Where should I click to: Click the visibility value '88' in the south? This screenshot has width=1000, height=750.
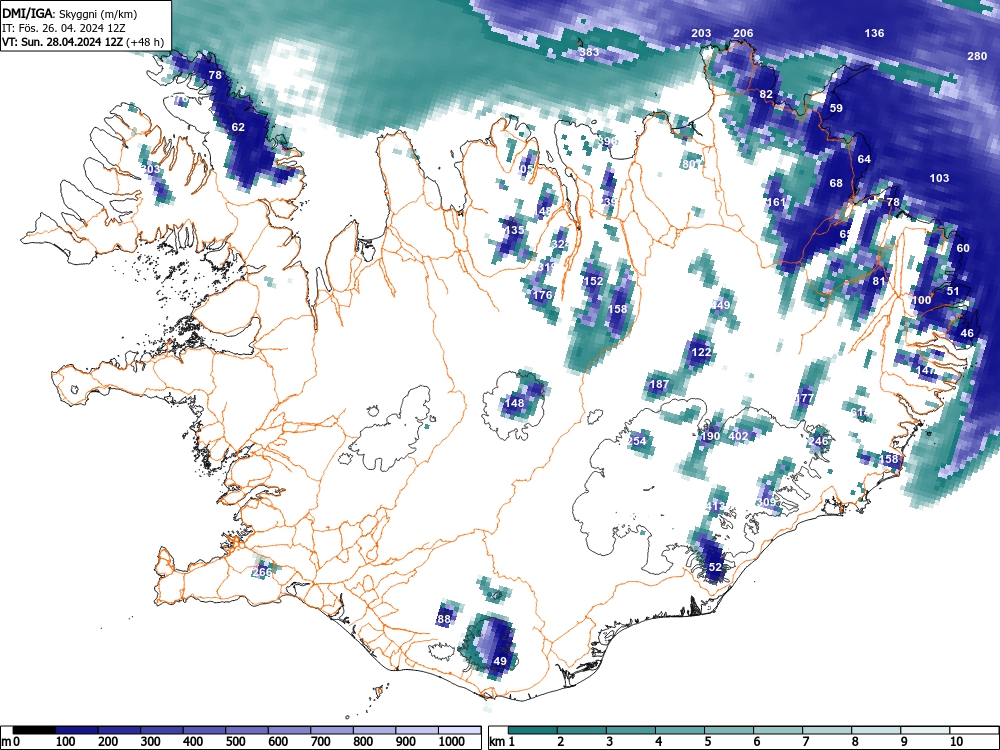[x=444, y=619]
